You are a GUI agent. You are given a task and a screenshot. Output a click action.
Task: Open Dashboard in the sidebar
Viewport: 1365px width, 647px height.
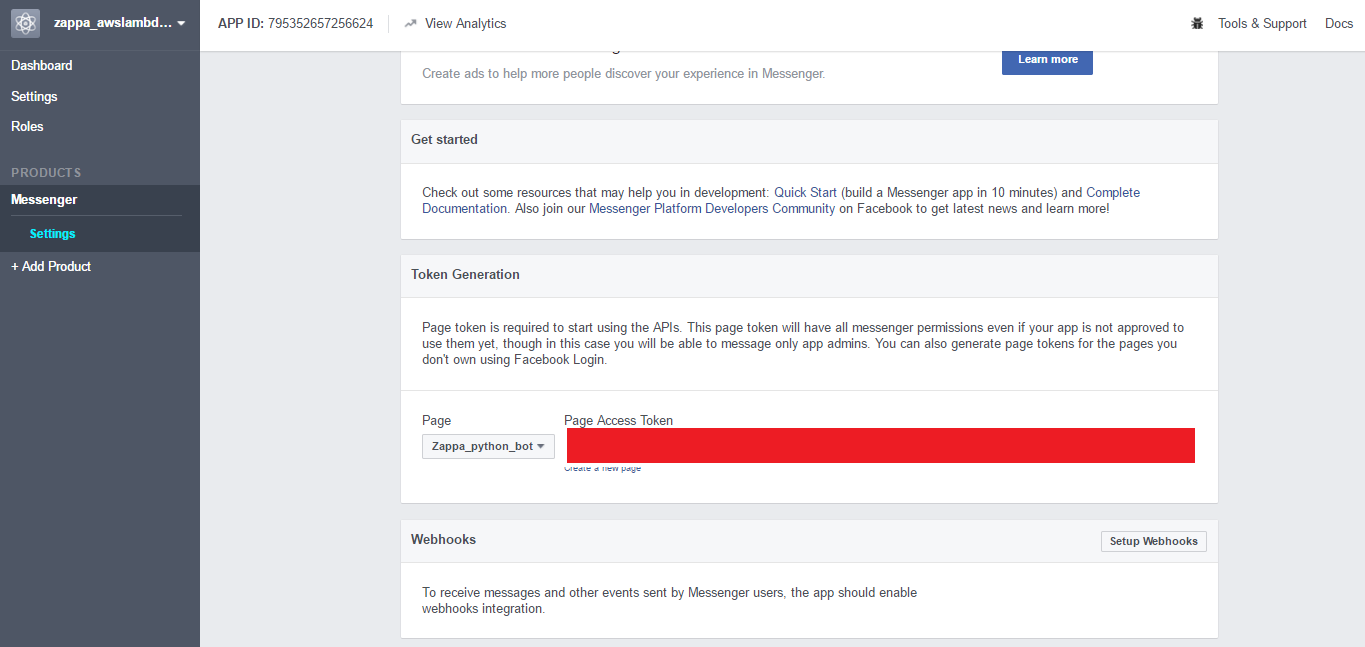click(x=42, y=65)
